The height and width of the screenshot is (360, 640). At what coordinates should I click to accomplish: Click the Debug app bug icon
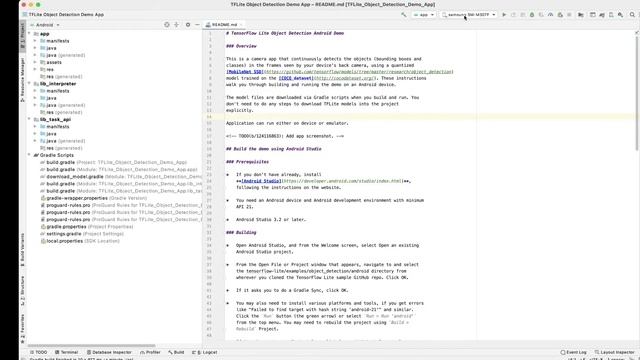[x=532, y=15]
